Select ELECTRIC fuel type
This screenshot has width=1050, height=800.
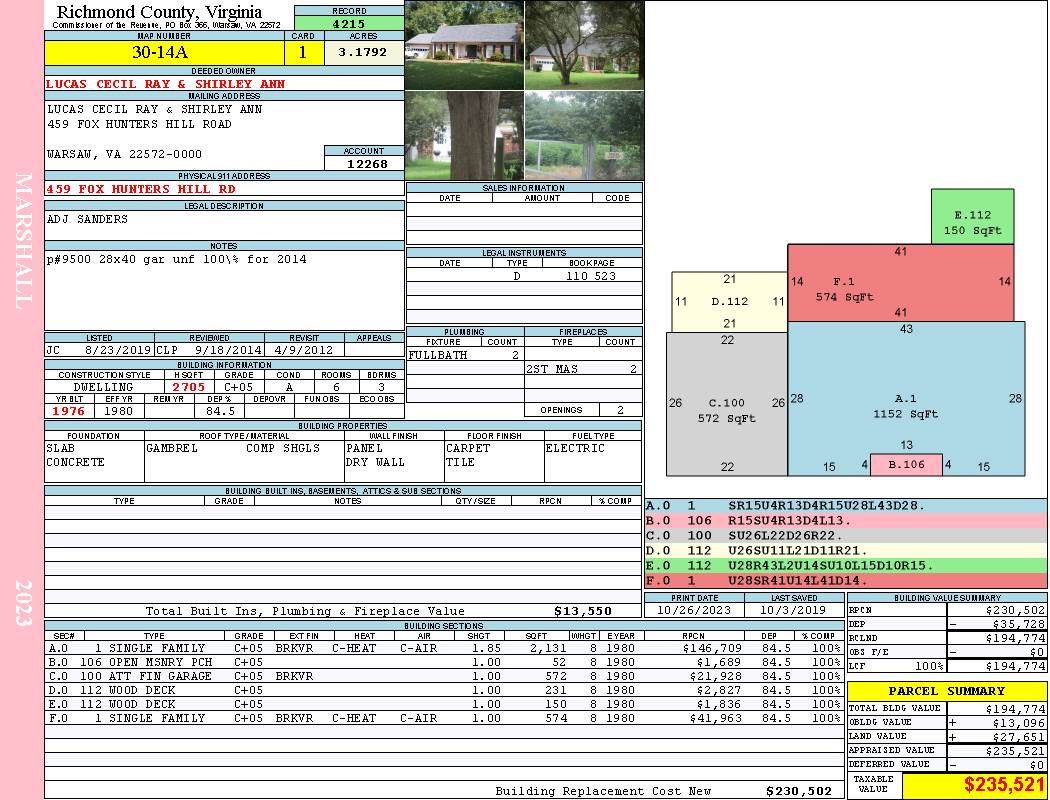pos(575,448)
